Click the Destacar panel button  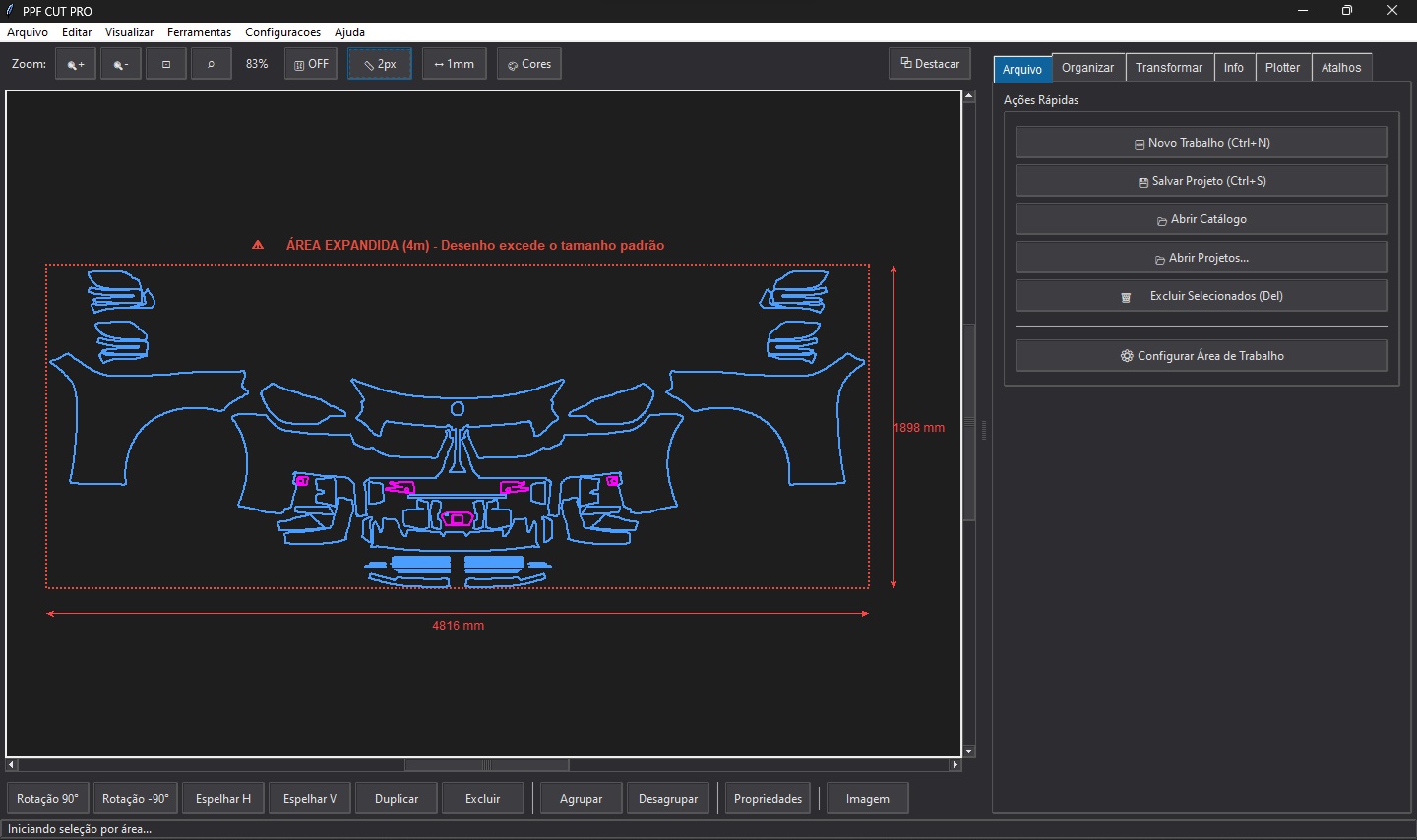[930, 64]
